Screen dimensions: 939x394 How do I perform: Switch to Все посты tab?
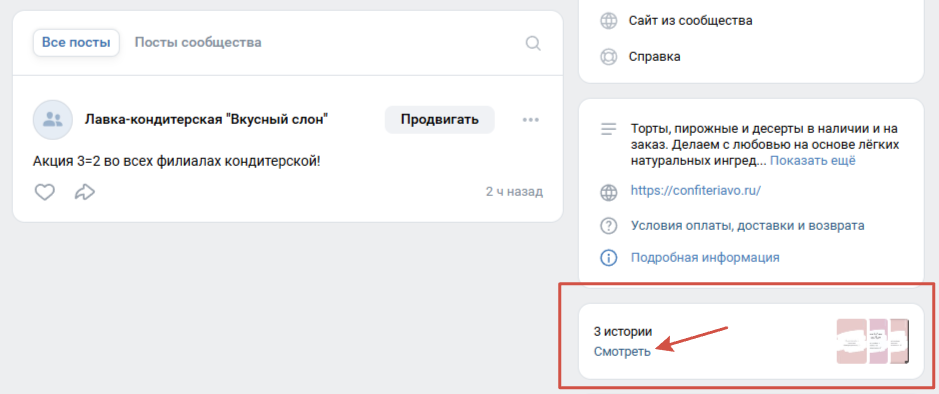coord(76,43)
